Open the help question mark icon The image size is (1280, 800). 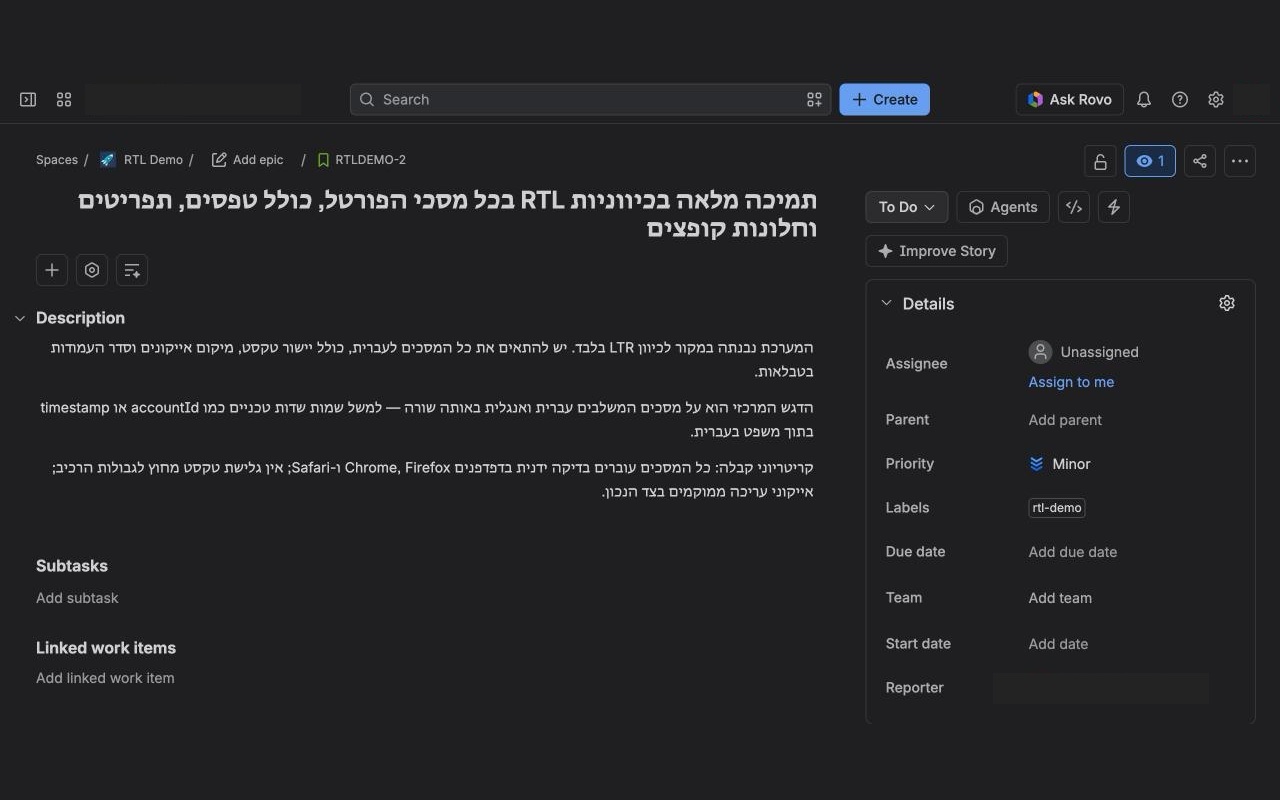tap(1180, 99)
